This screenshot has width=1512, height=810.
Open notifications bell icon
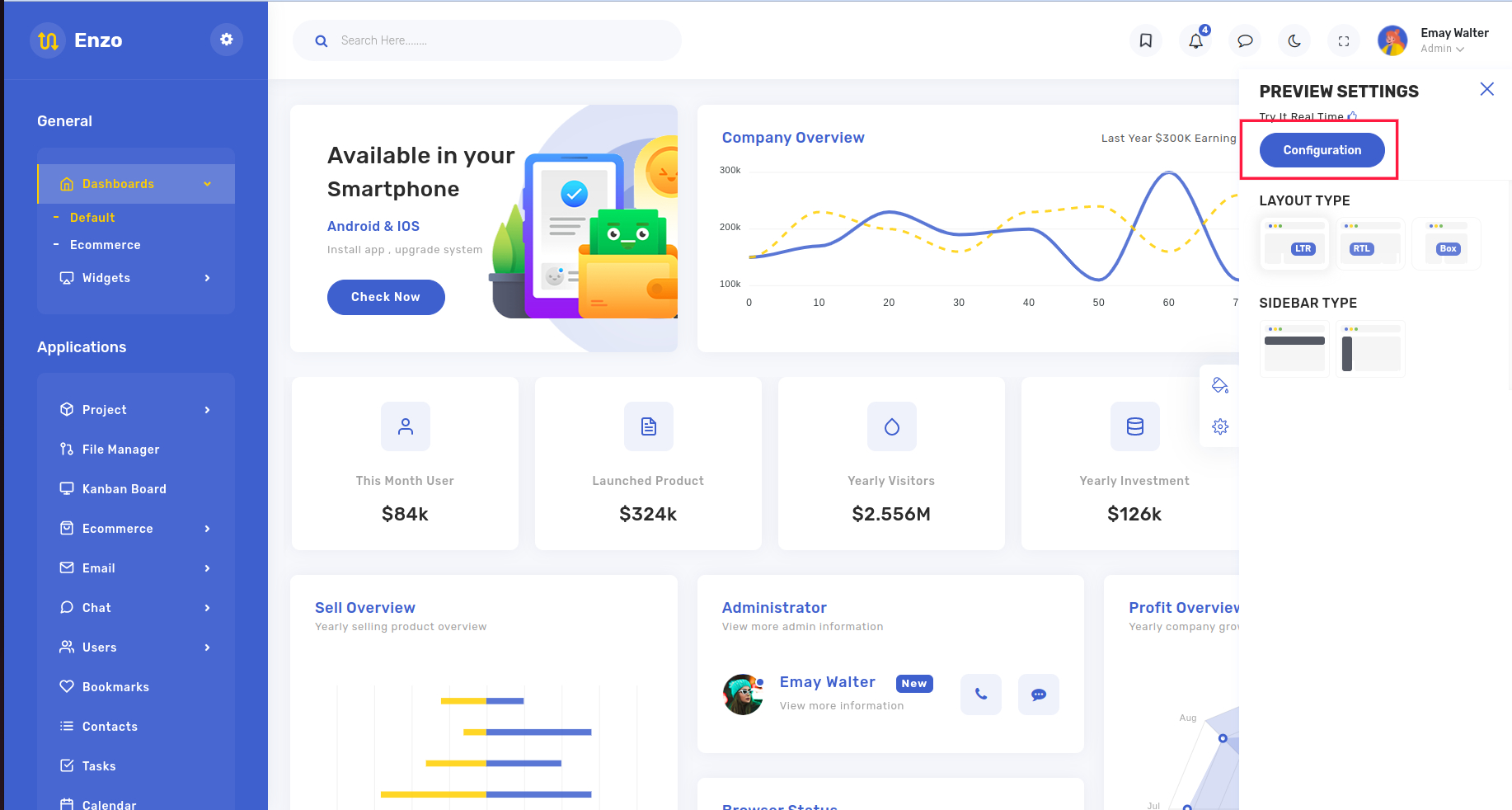click(x=1195, y=40)
